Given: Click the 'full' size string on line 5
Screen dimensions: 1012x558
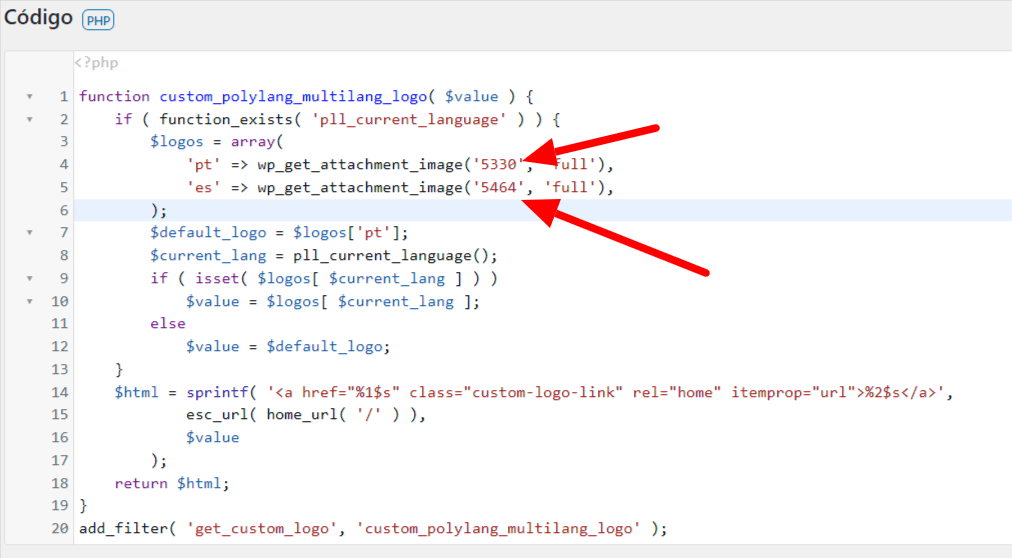Looking at the screenshot, I should point(570,188).
